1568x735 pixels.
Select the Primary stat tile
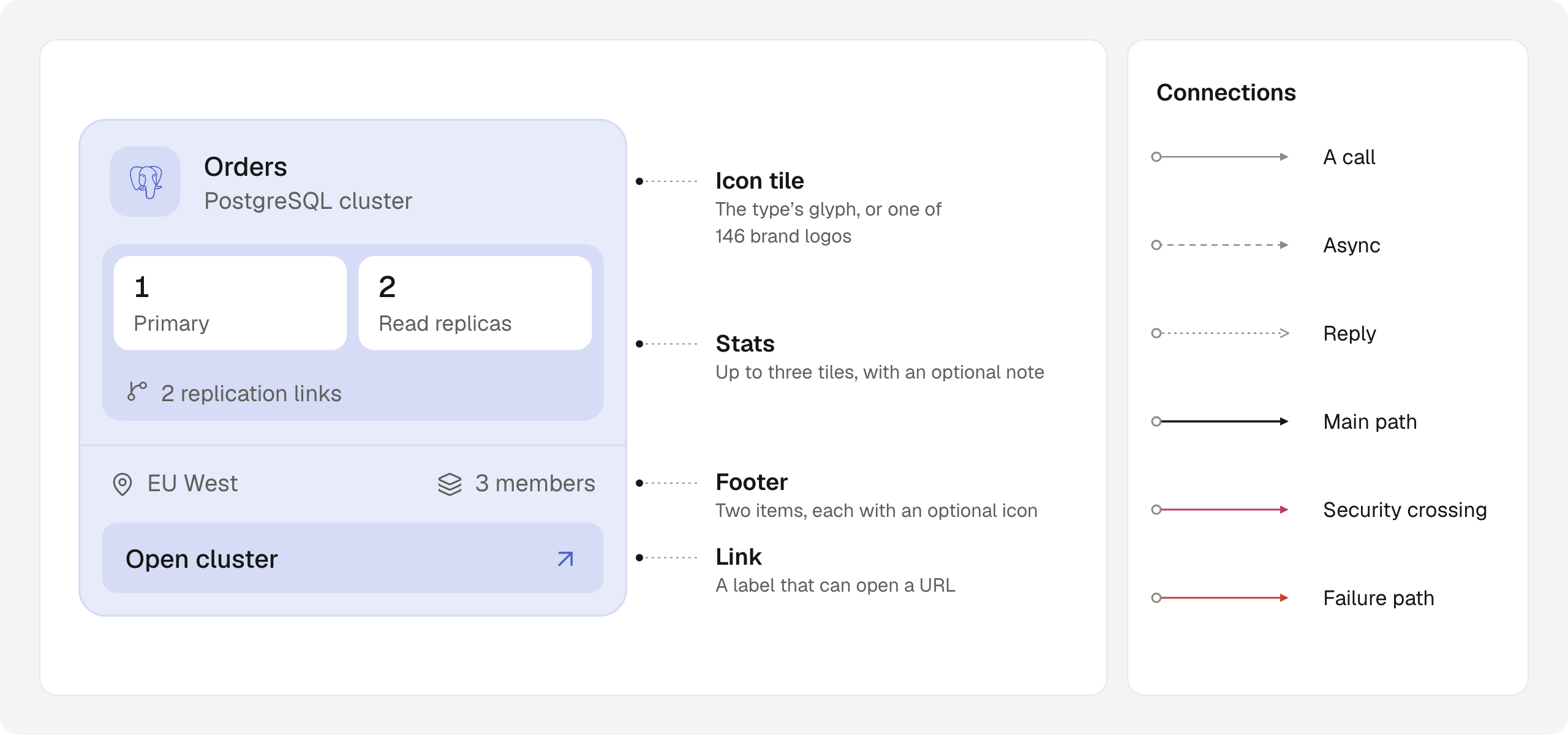tap(230, 303)
